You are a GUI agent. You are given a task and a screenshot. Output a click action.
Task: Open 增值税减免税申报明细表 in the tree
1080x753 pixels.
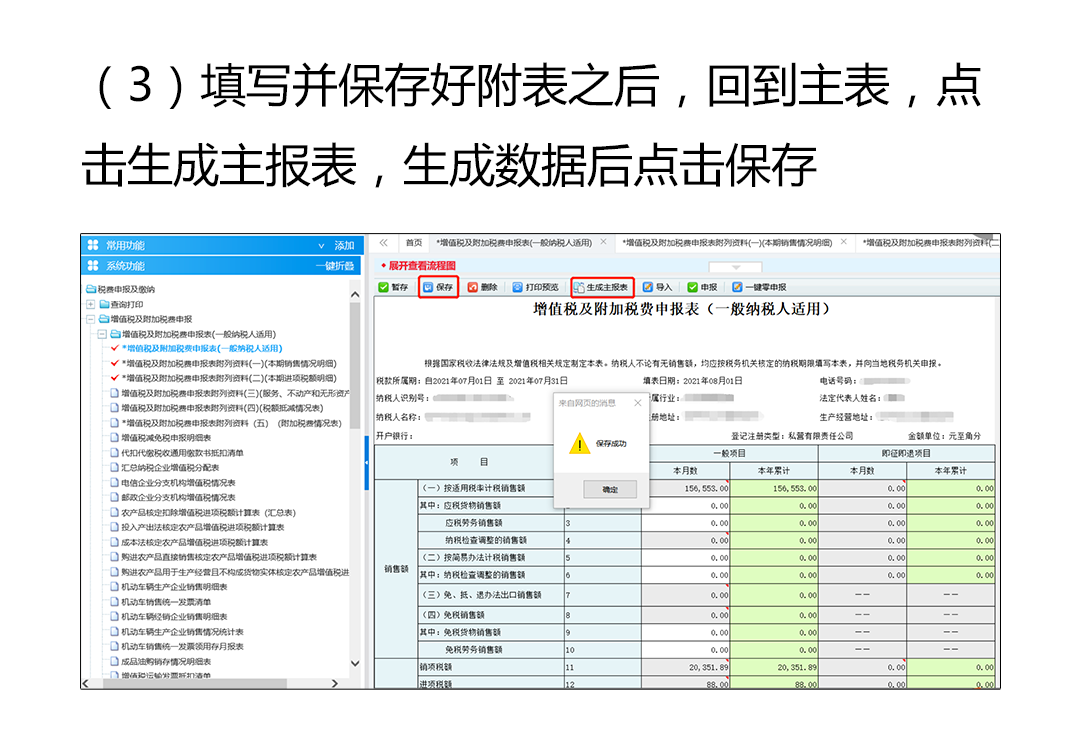click(166, 438)
